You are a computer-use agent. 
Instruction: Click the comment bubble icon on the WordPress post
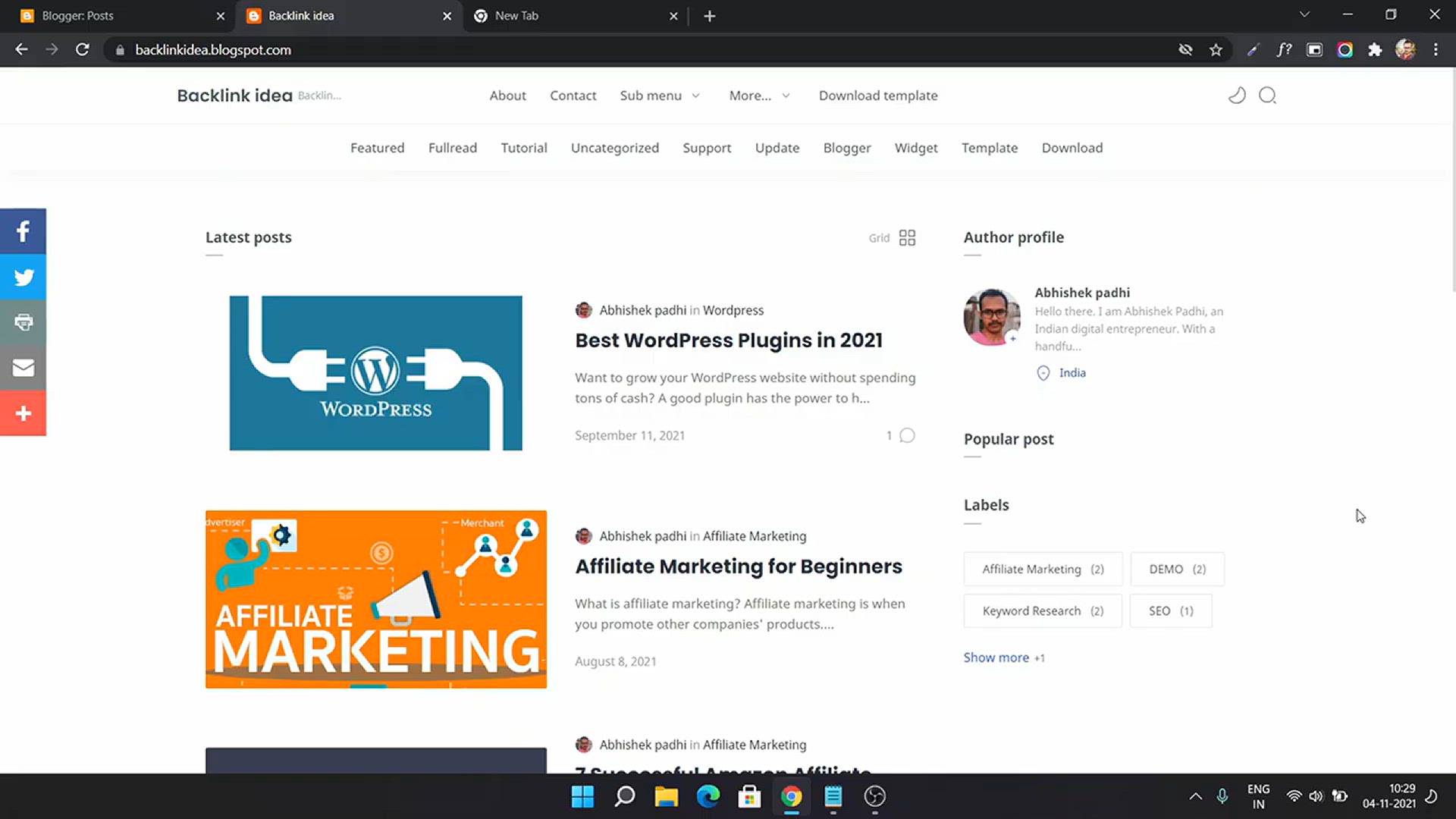907,435
